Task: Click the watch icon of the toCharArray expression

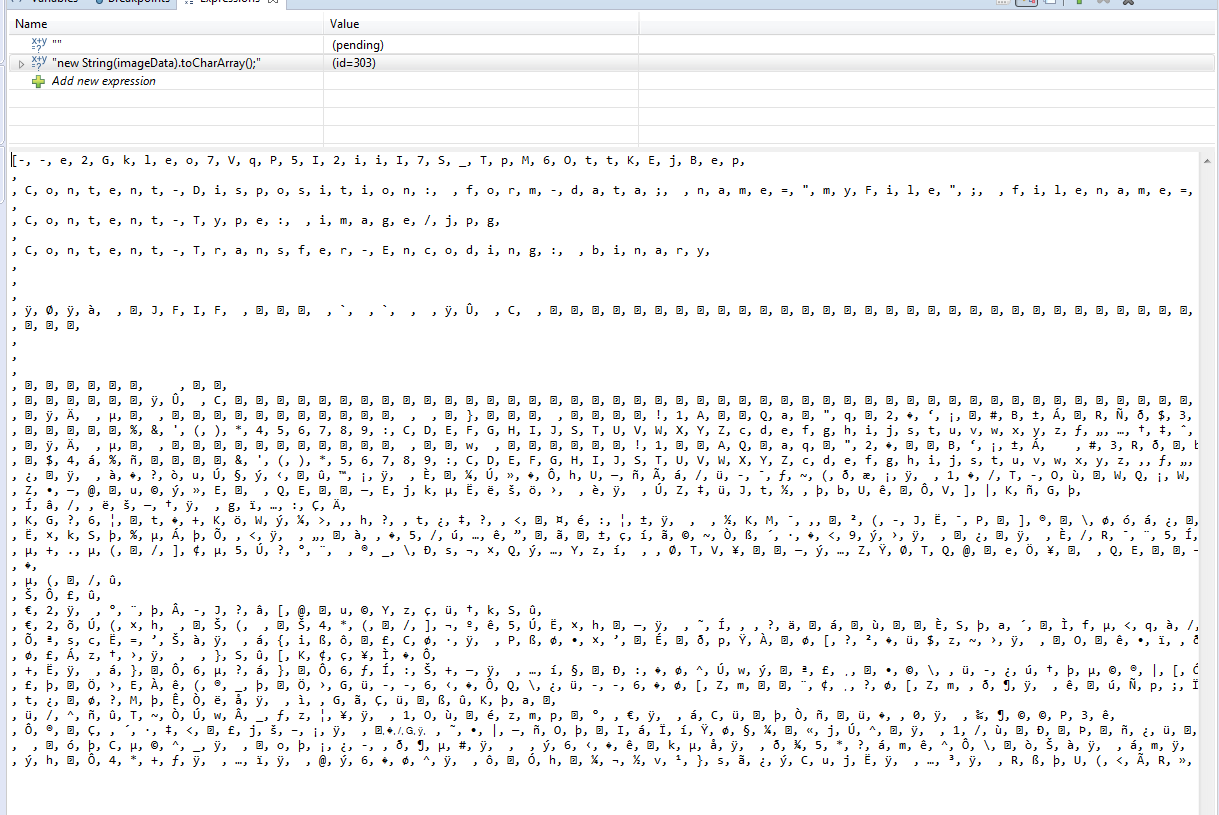Action: [x=40, y=63]
